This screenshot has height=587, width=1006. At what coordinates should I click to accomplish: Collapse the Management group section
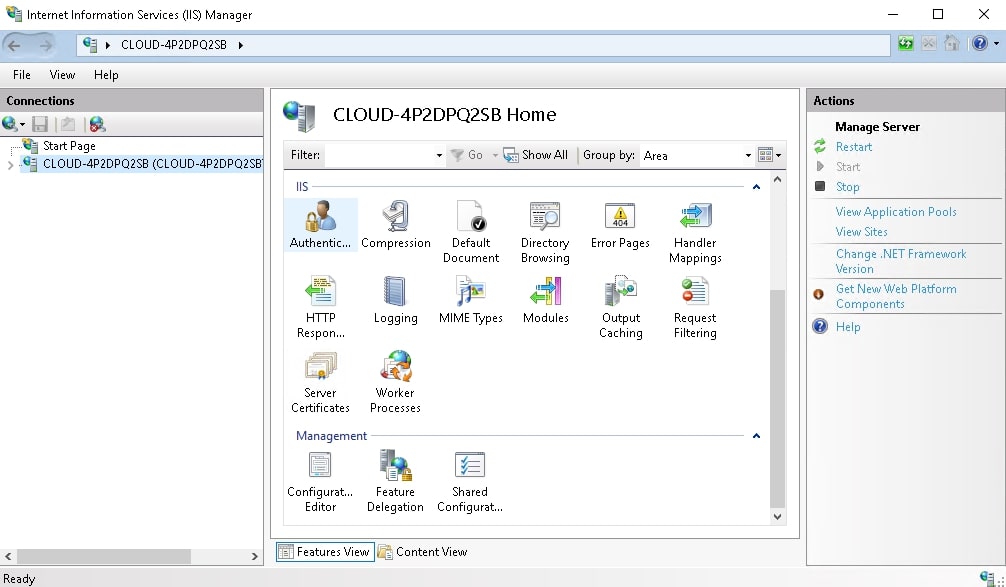pos(756,436)
